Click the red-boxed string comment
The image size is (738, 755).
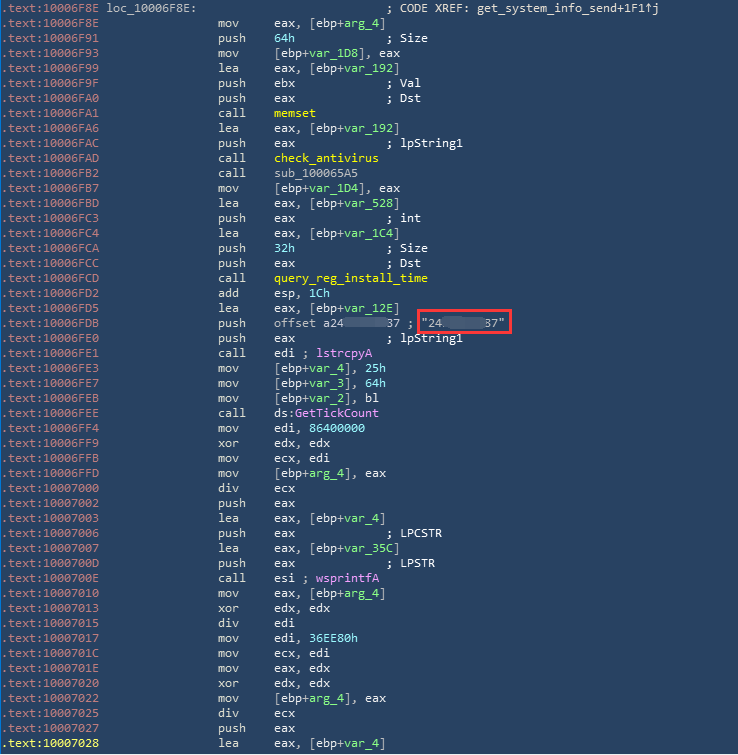[464, 323]
